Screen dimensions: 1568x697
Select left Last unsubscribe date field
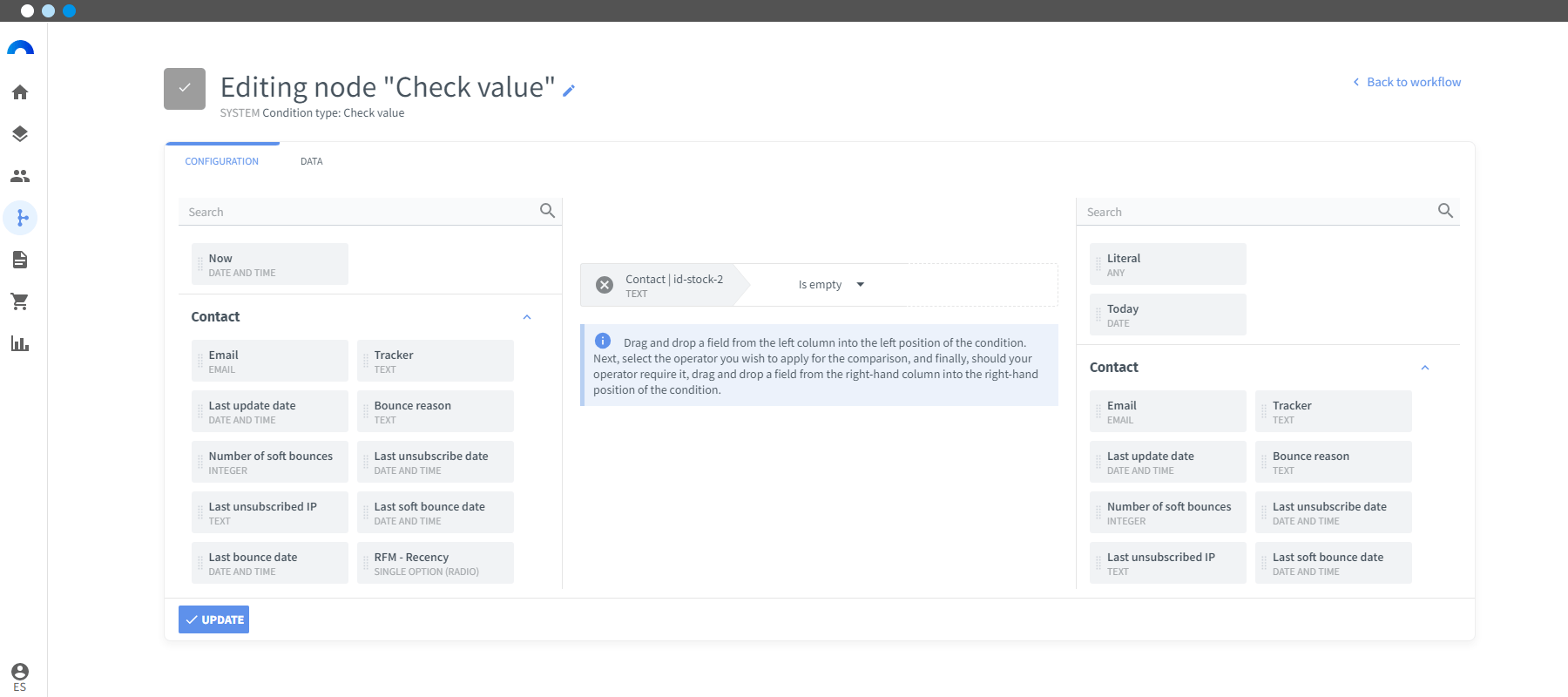436,462
